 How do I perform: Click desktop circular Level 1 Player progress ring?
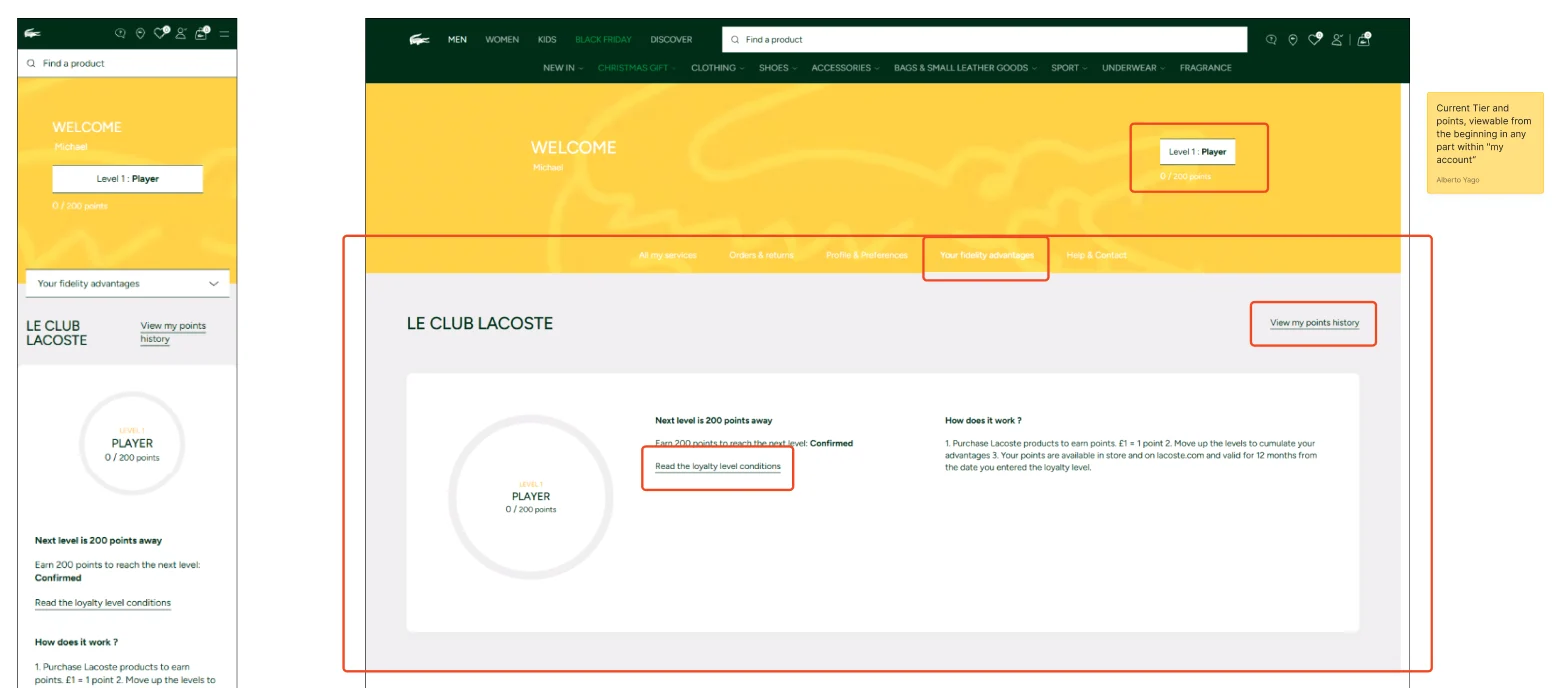(x=531, y=497)
